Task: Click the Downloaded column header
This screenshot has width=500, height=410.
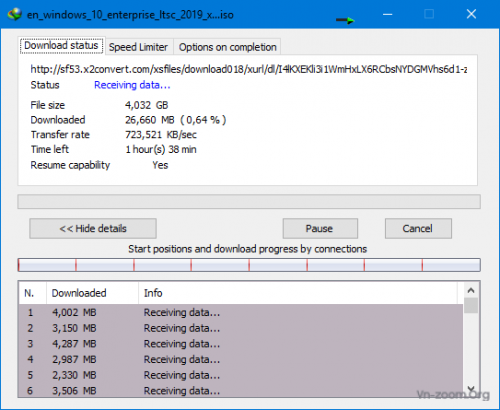Action: tap(92, 293)
